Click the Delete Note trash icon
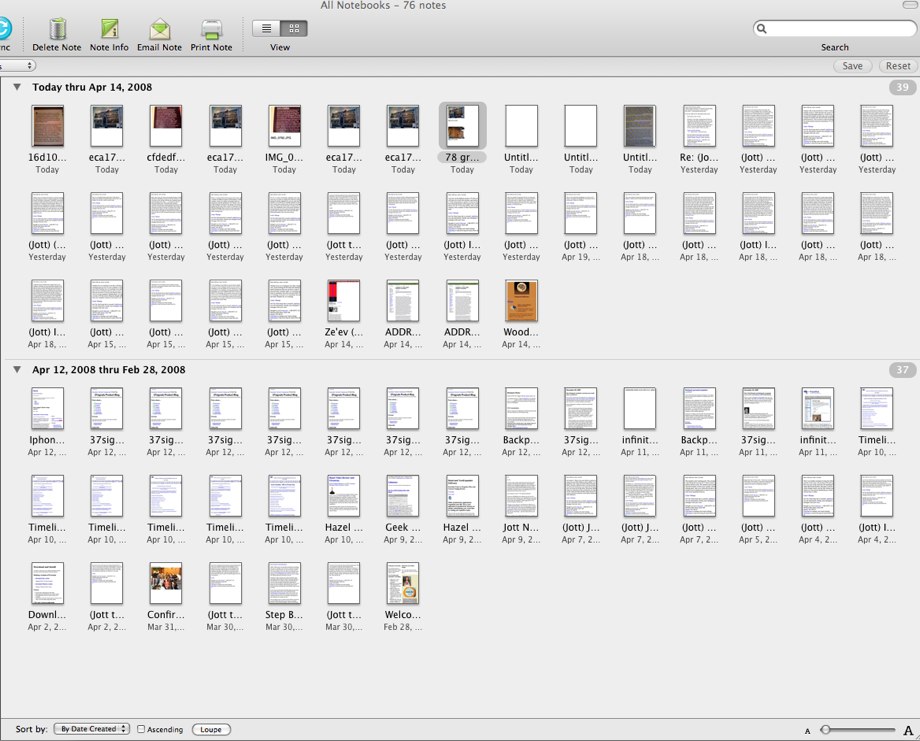The height and width of the screenshot is (741, 920). coord(57,28)
